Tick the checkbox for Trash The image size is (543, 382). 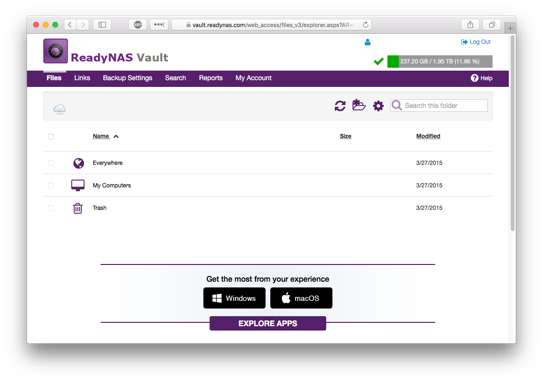[51, 208]
